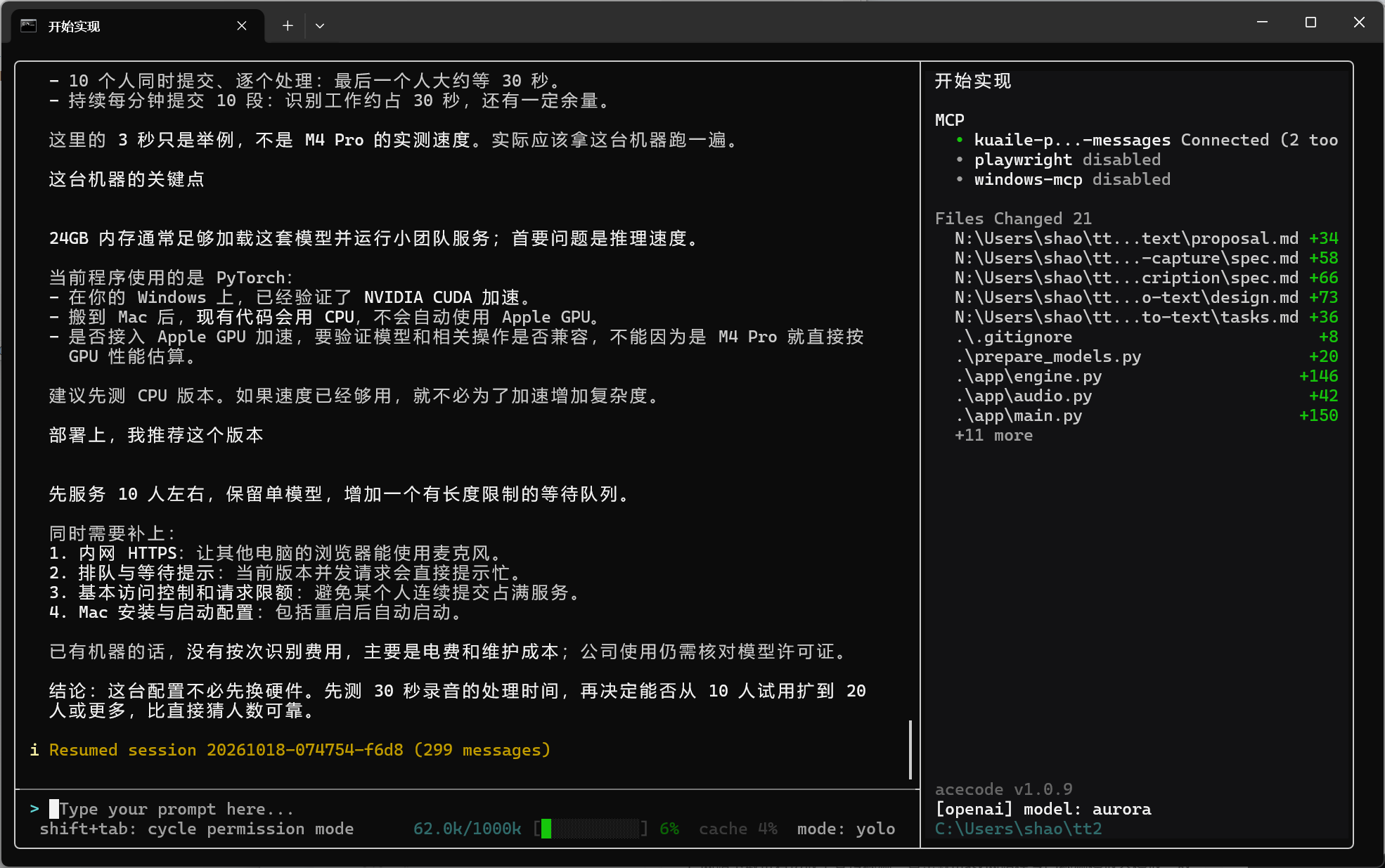Viewport: 1385px width, 868px height.
Task: Maximize the terminal window
Action: 1310,22
